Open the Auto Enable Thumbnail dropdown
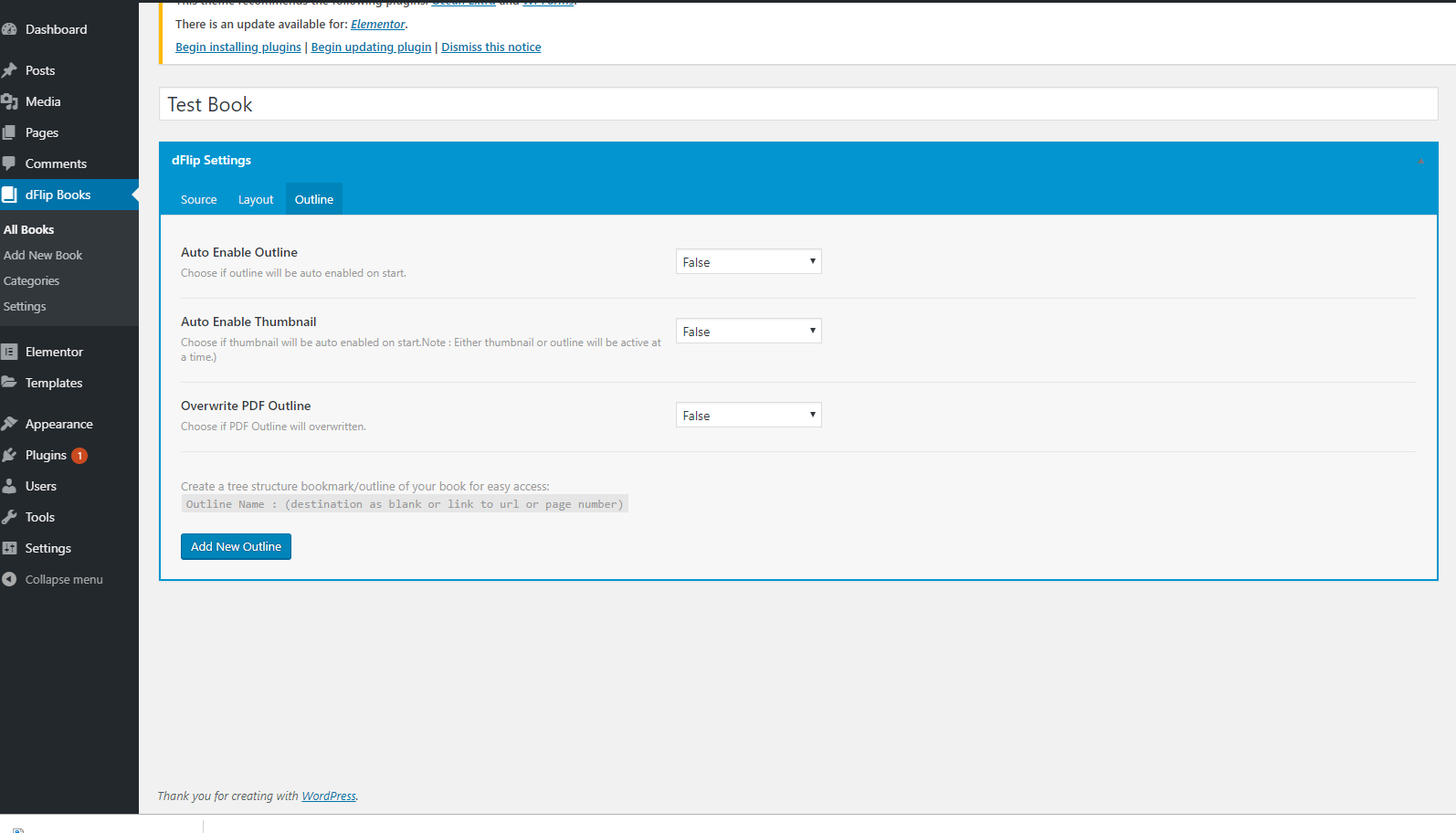 coord(748,331)
